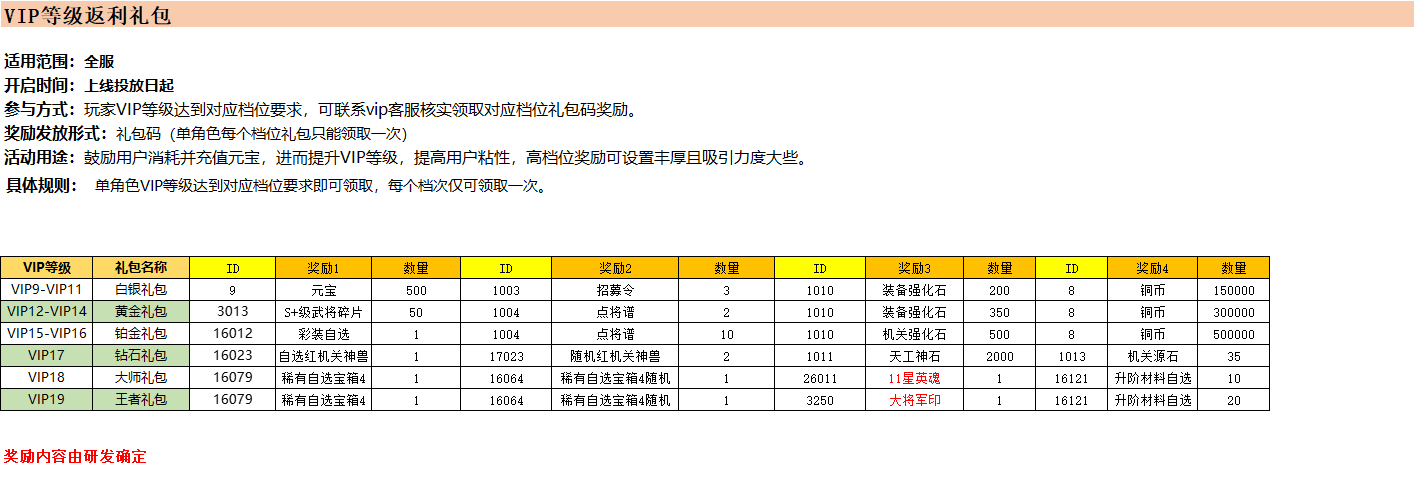Select the ID cell with value 26011
Image resolution: width=1414 pixels, height=483 pixels.
click(x=819, y=378)
